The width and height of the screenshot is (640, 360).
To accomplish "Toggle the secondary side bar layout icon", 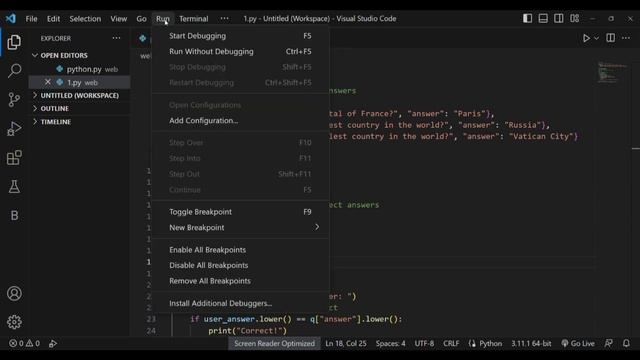I will click(559, 18).
